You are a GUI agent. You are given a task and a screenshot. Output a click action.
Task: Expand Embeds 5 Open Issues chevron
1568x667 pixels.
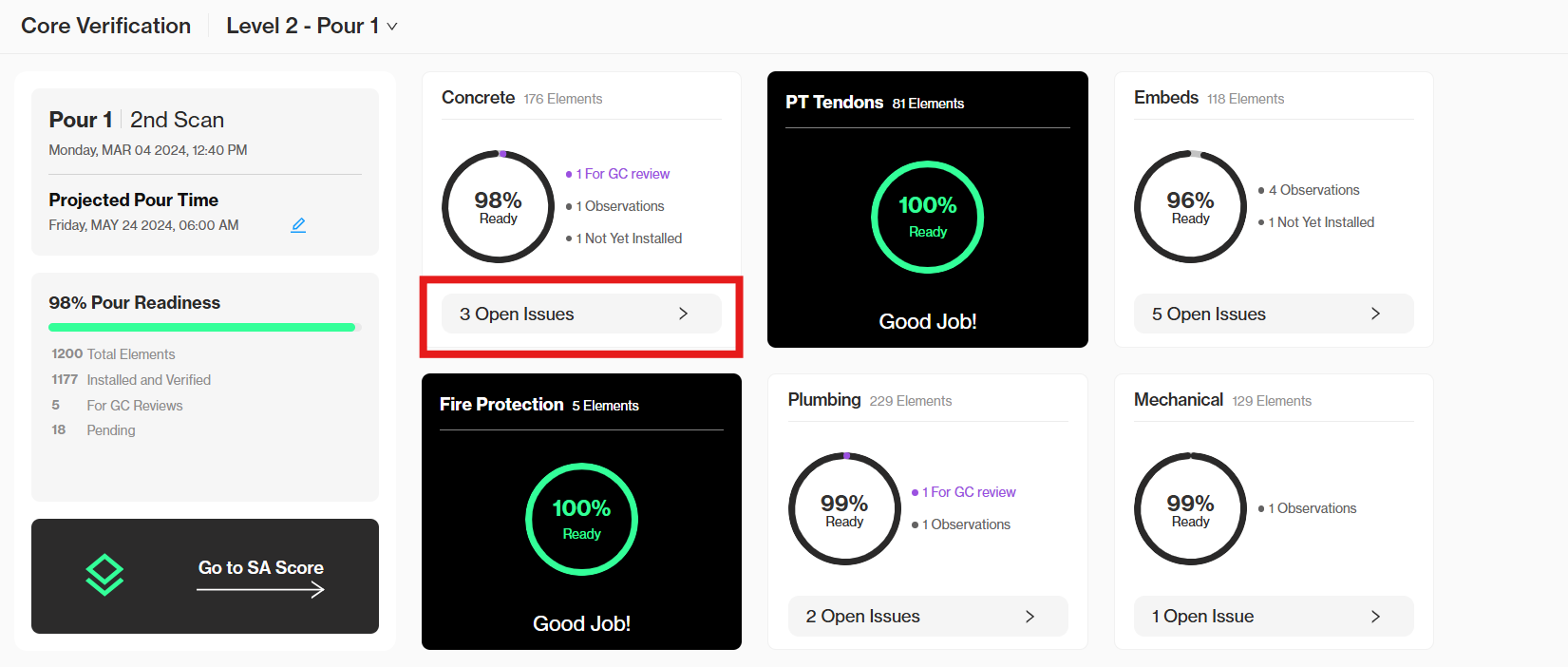tap(1375, 314)
